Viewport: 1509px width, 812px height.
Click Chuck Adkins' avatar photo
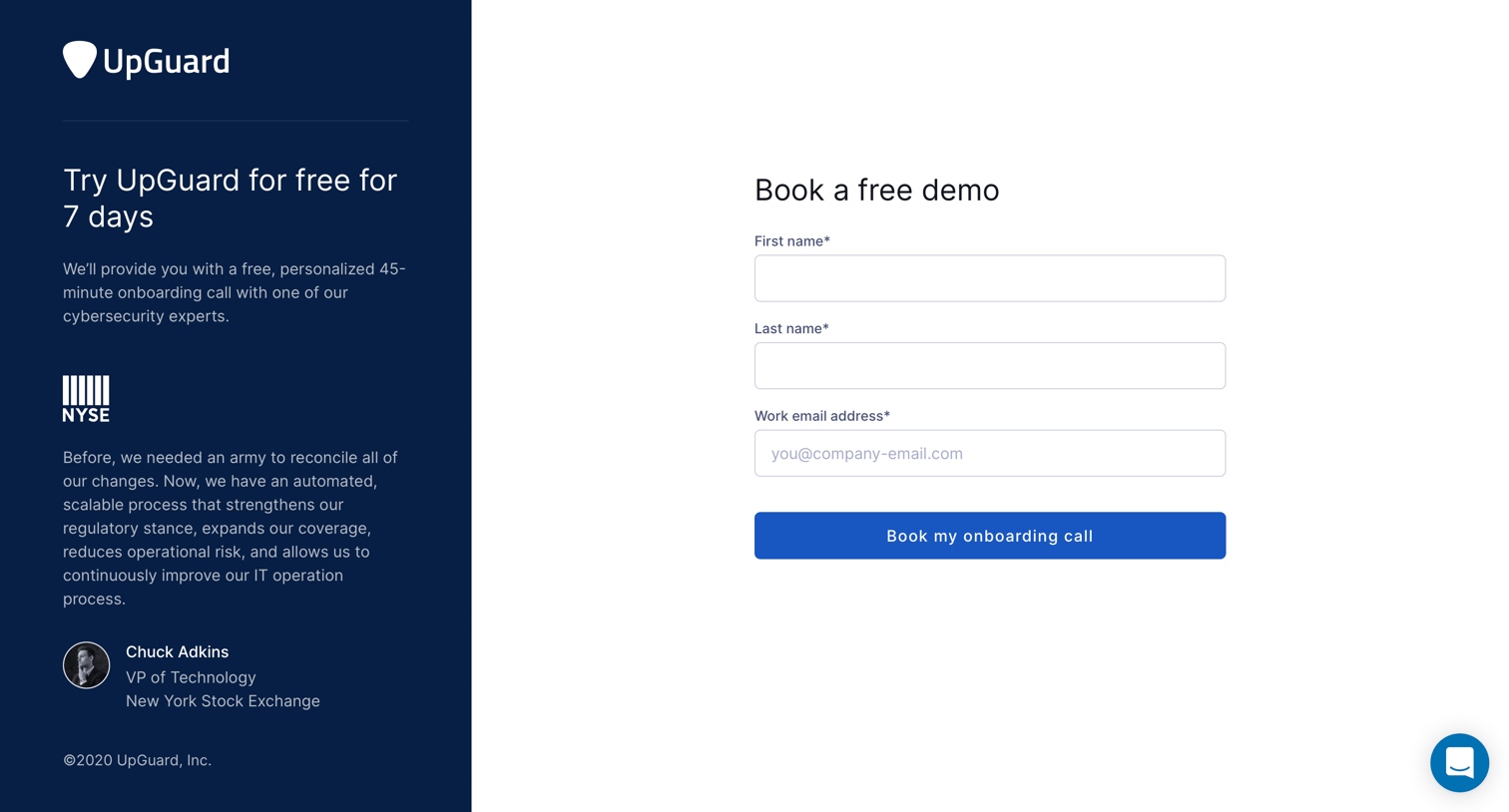pos(87,665)
